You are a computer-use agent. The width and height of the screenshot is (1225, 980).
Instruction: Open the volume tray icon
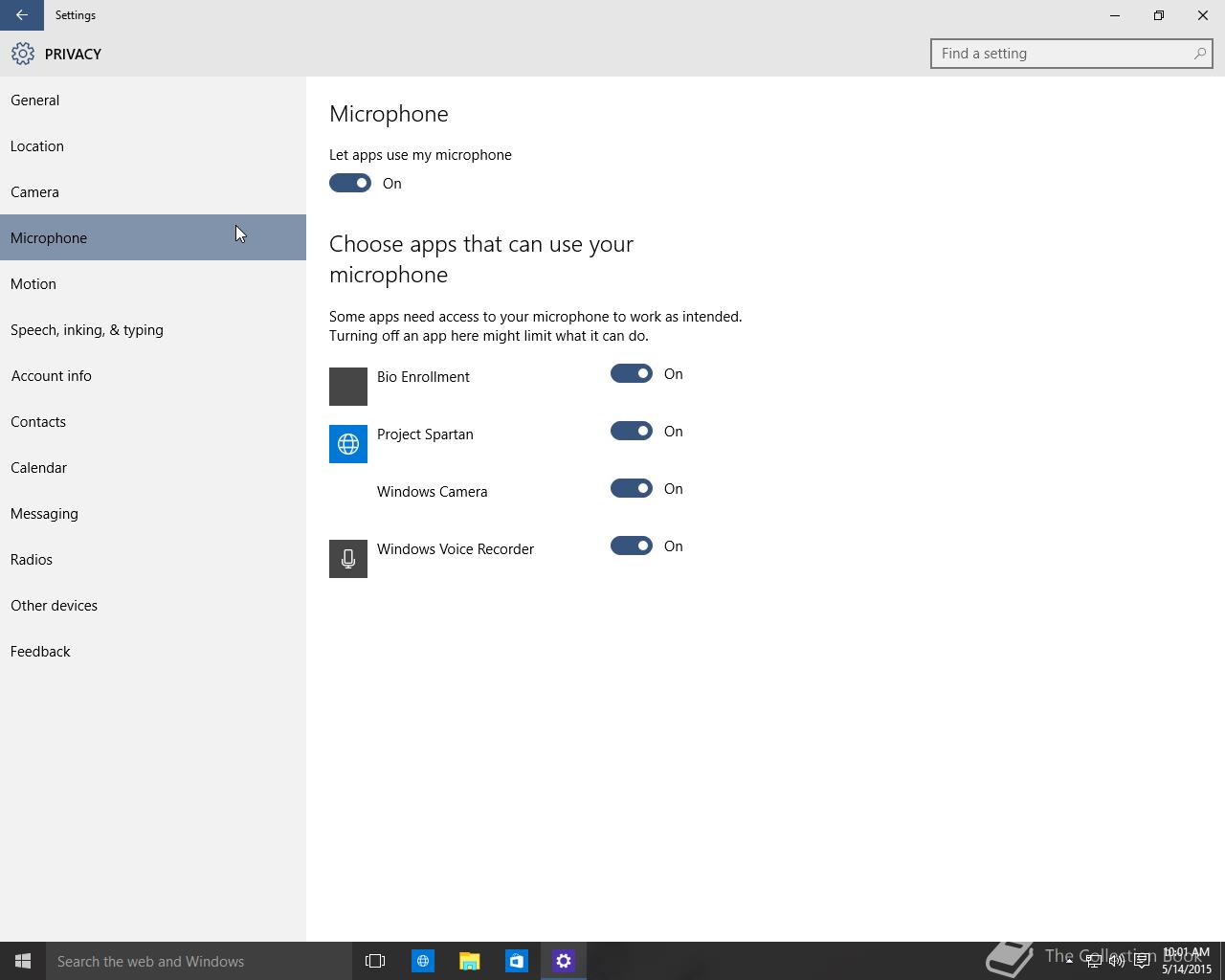point(1117,961)
